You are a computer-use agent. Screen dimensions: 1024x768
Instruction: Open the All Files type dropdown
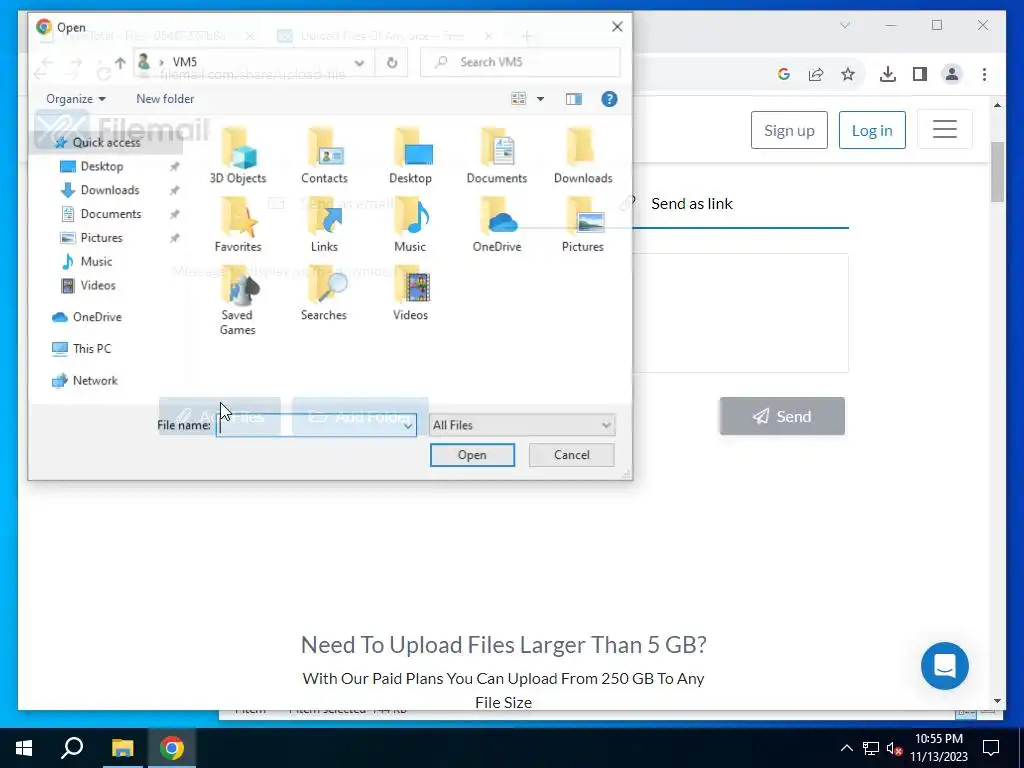(522, 425)
